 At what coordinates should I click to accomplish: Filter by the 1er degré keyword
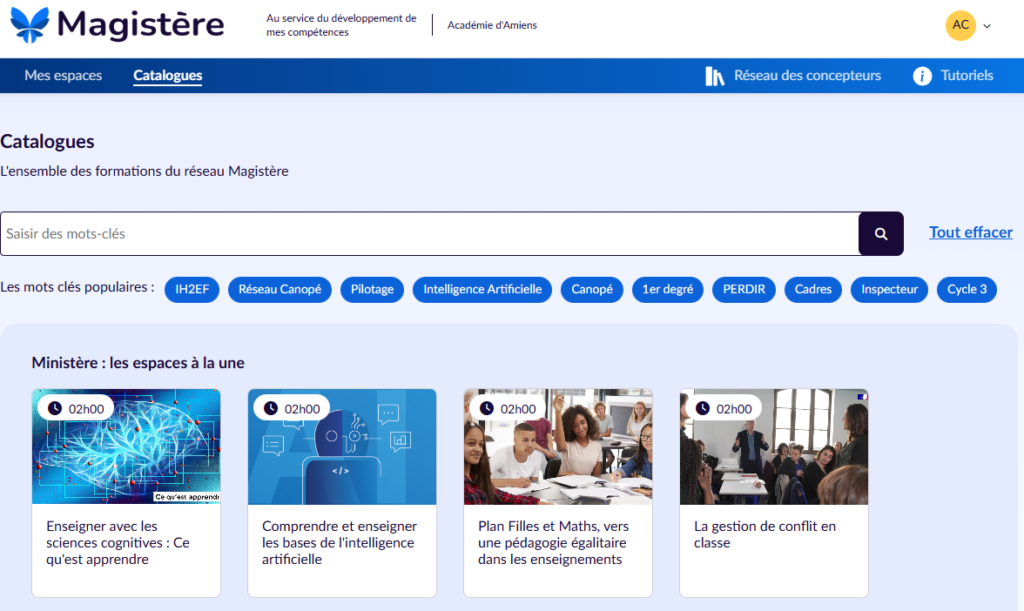667,290
